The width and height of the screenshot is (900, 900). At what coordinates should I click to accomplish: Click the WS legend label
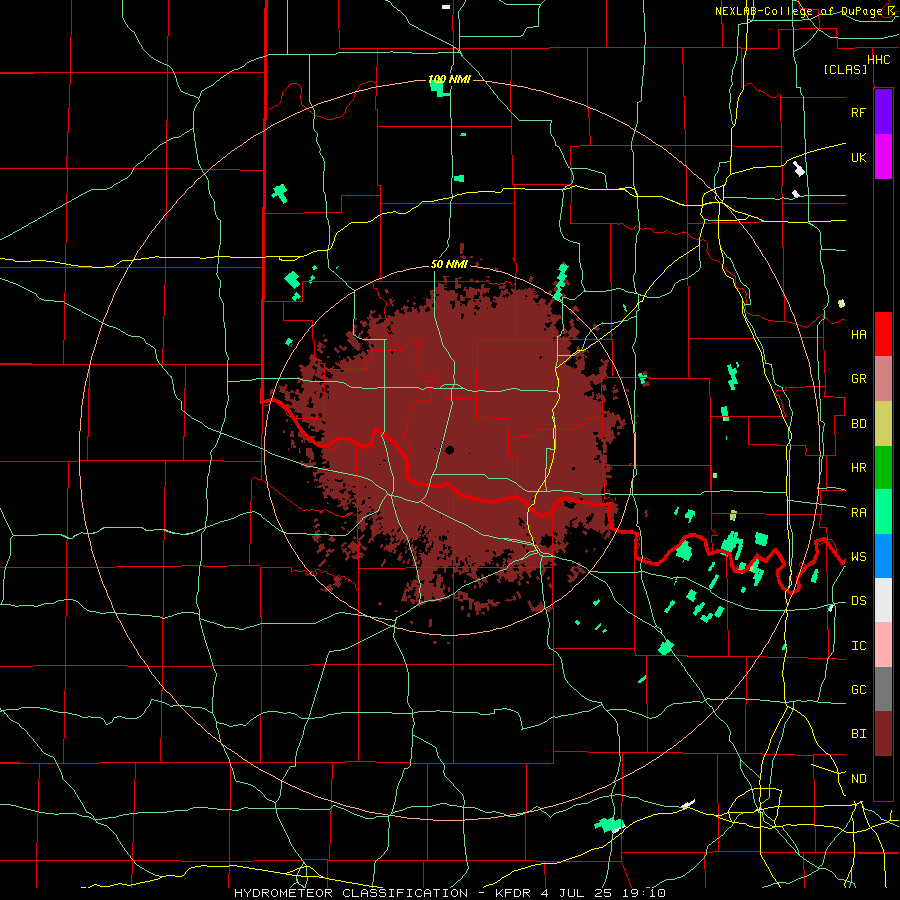(858, 557)
